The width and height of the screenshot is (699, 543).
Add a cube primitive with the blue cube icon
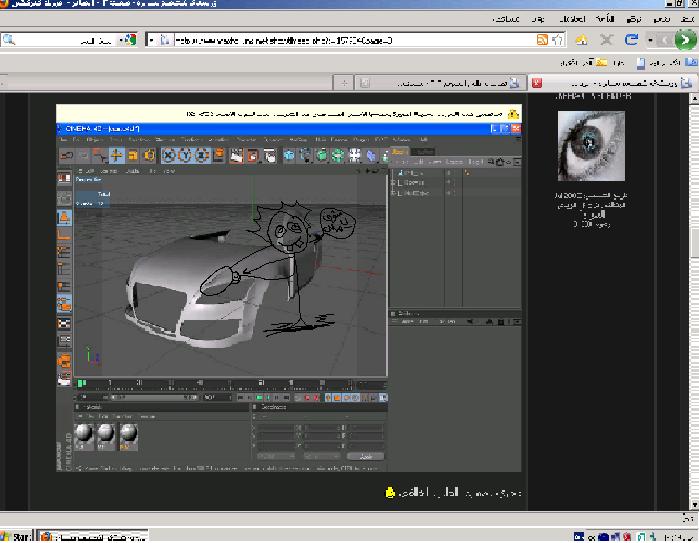pos(289,156)
